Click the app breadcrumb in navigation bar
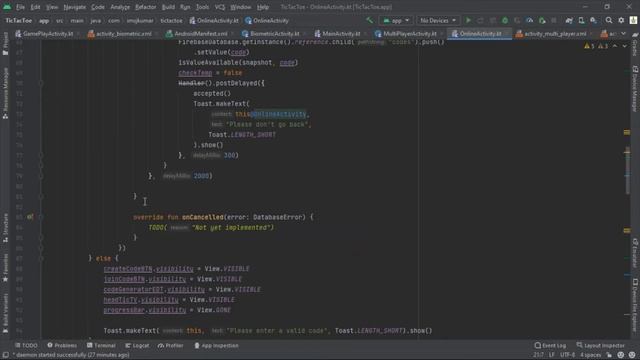Viewport: 640px width, 360px height. [x=44, y=20]
